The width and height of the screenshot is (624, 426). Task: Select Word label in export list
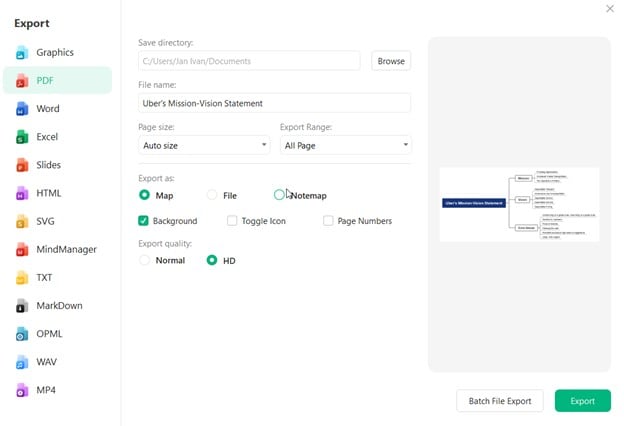(48, 109)
